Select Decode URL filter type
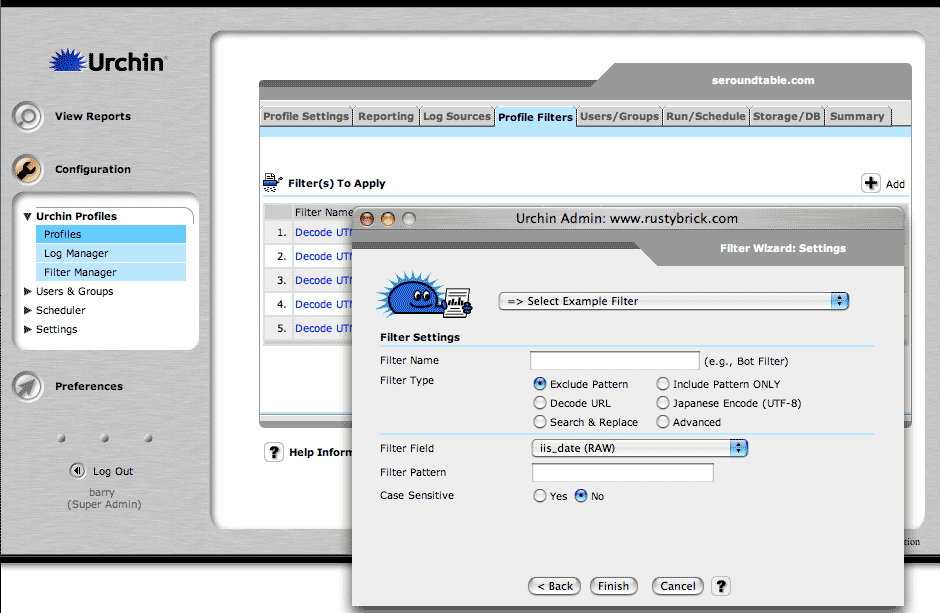The height and width of the screenshot is (613, 940). (x=540, y=403)
